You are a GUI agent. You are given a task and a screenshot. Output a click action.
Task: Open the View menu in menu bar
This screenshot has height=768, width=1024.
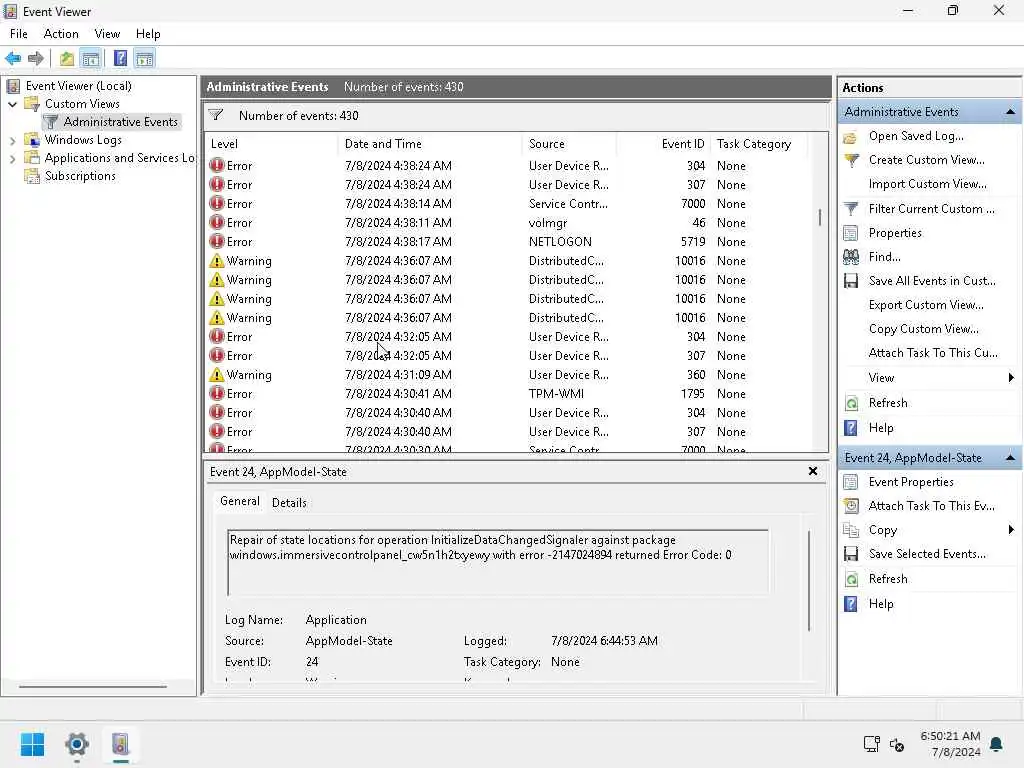[107, 34]
